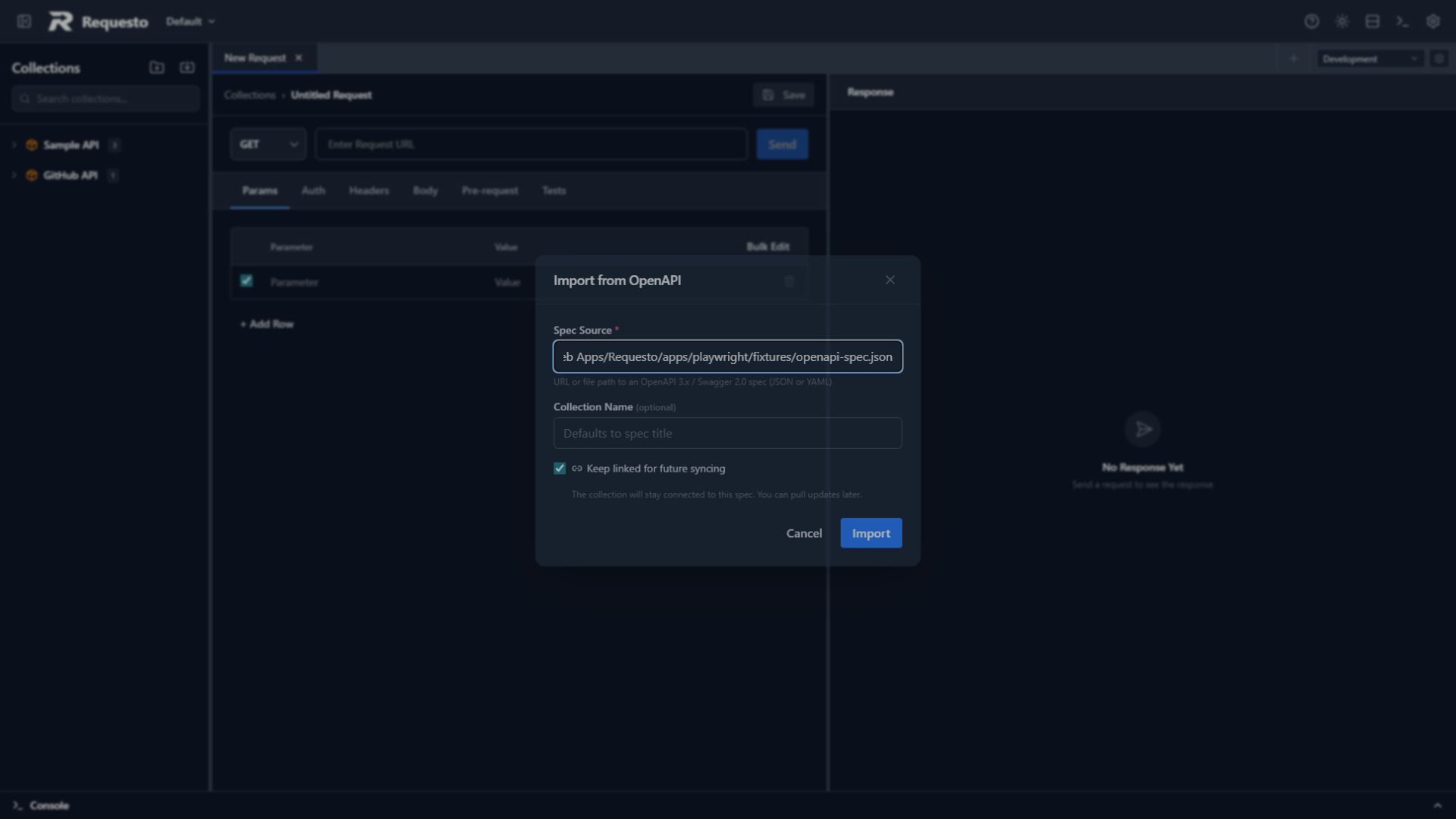Open the Default workspace dropdown
This screenshot has width=1456, height=819.
pyautogui.click(x=190, y=21)
